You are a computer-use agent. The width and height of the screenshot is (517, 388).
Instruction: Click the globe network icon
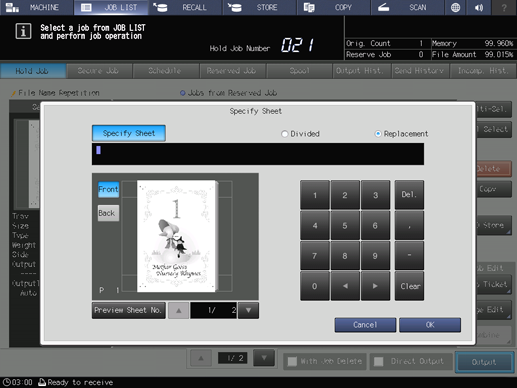(x=455, y=7)
